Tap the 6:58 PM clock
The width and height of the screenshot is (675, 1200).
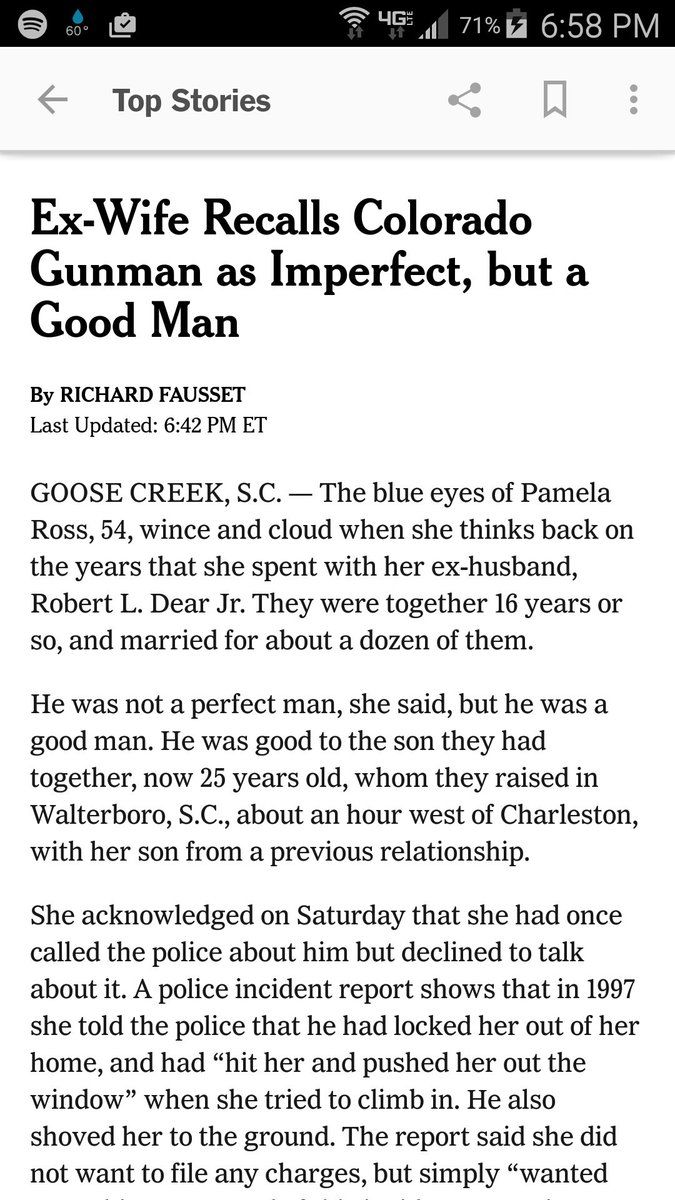tap(600, 24)
